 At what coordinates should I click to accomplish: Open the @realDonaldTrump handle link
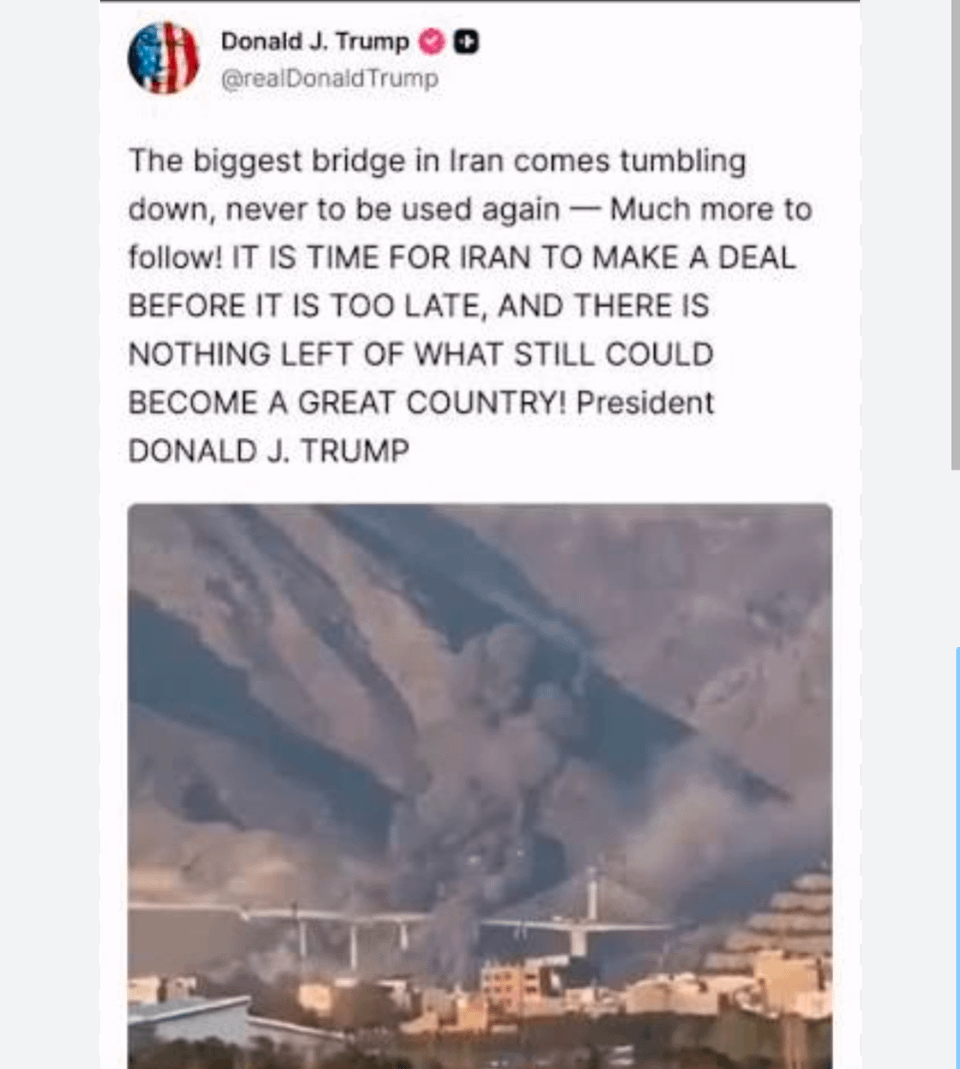pos(329,78)
